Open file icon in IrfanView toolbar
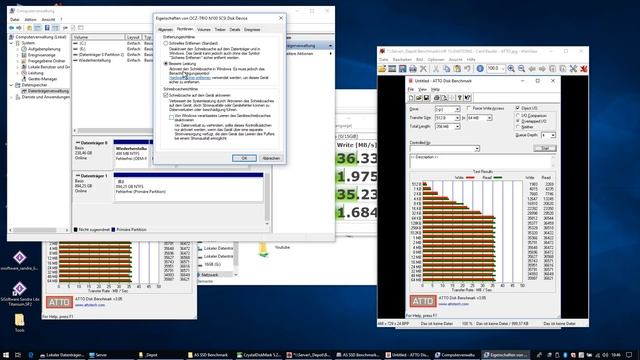 point(382,69)
